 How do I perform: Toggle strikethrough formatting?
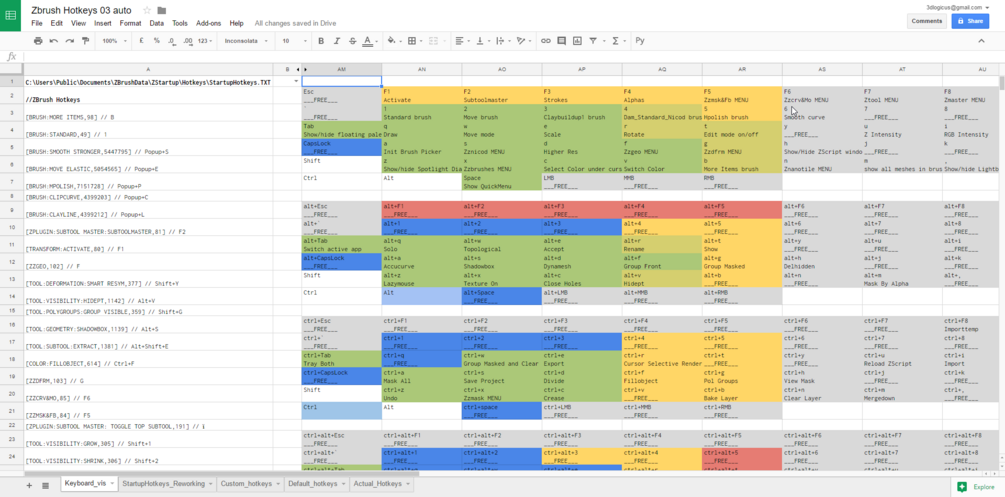point(353,41)
